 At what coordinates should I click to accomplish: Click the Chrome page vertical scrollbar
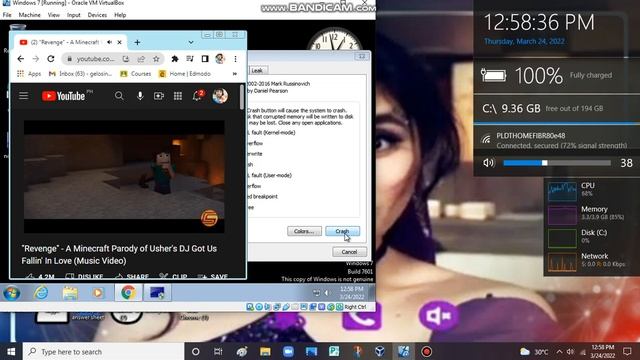pyautogui.click(x=242, y=97)
